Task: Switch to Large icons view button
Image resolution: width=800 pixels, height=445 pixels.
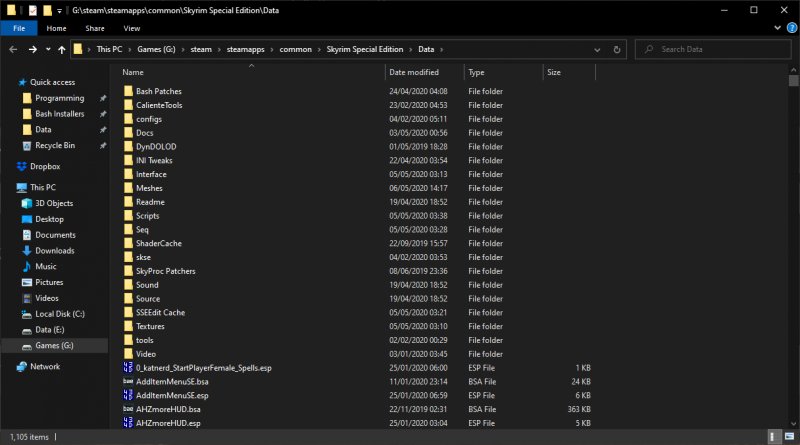Action: tap(789, 437)
